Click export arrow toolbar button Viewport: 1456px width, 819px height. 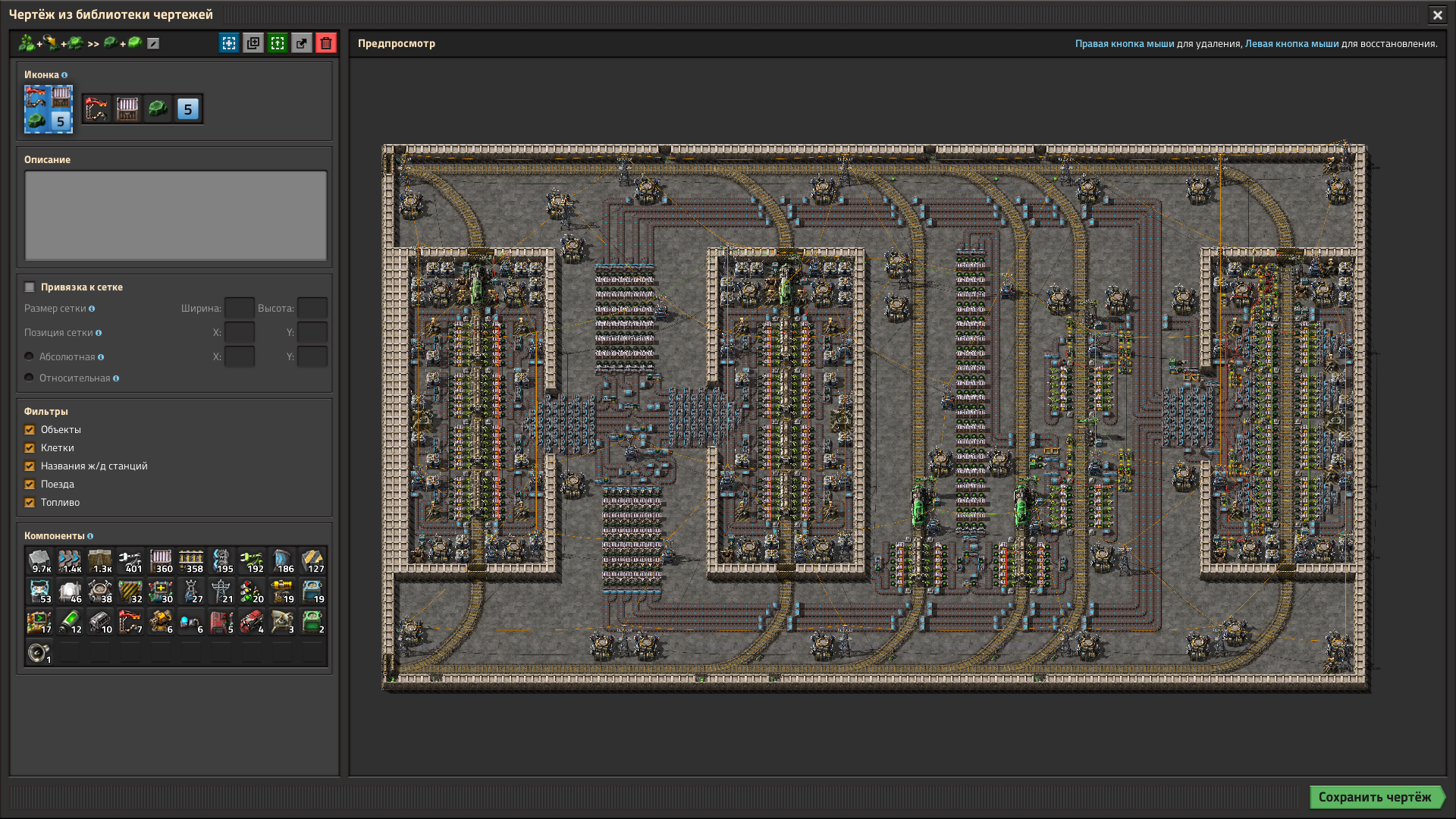[302, 43]
